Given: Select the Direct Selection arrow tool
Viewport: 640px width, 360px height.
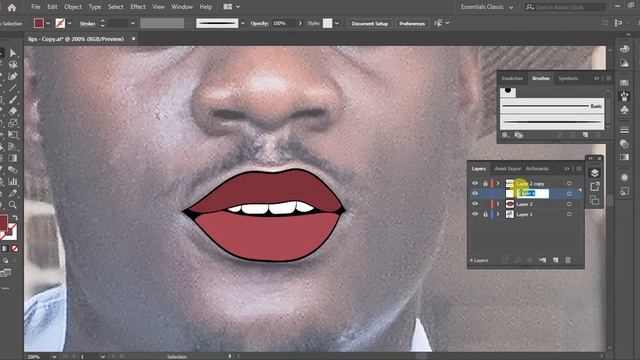Looking at the screenshot, I should 13,53.
